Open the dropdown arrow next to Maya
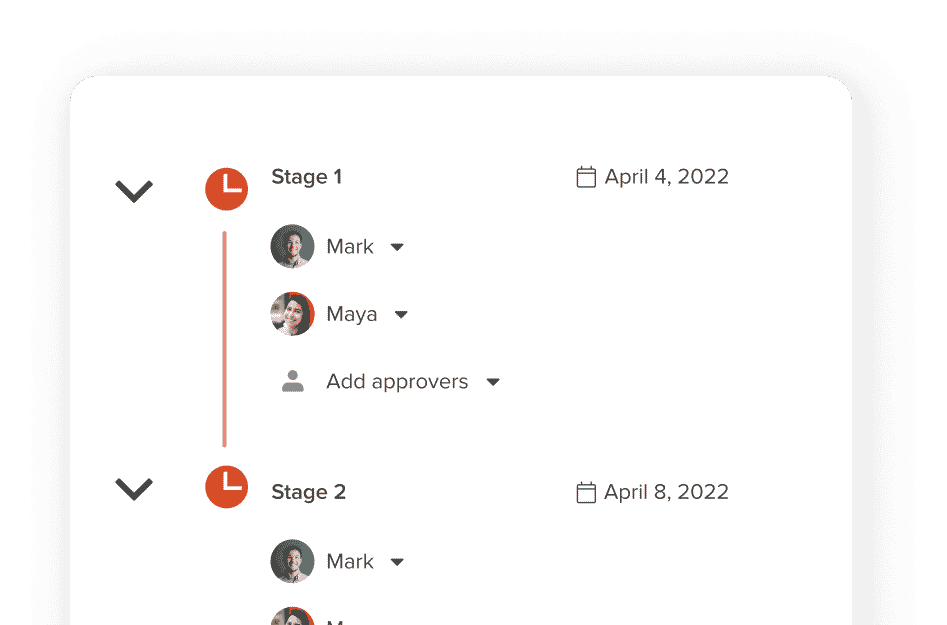 (x=401, y=315)
